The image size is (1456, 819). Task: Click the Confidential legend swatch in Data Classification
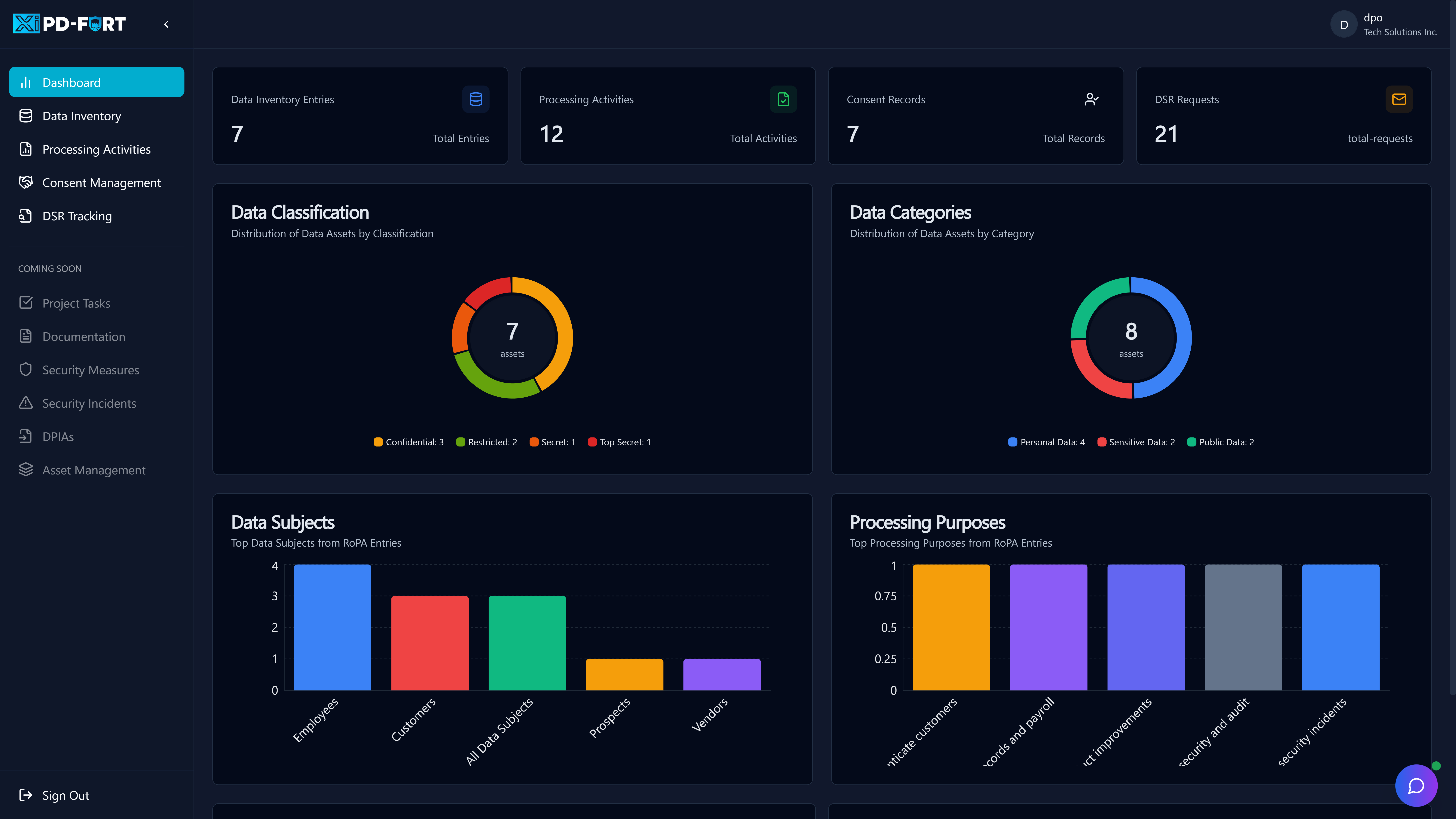378,442
